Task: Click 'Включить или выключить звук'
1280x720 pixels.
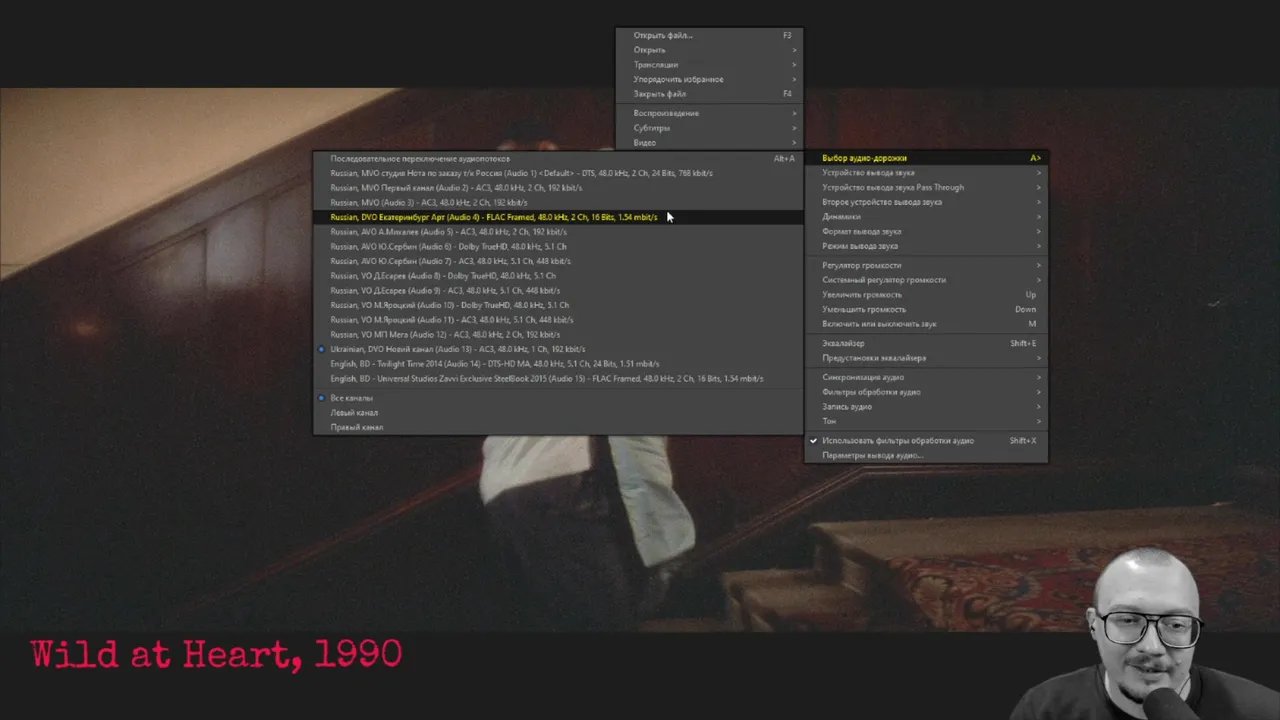Action: [x=927, y=324]
